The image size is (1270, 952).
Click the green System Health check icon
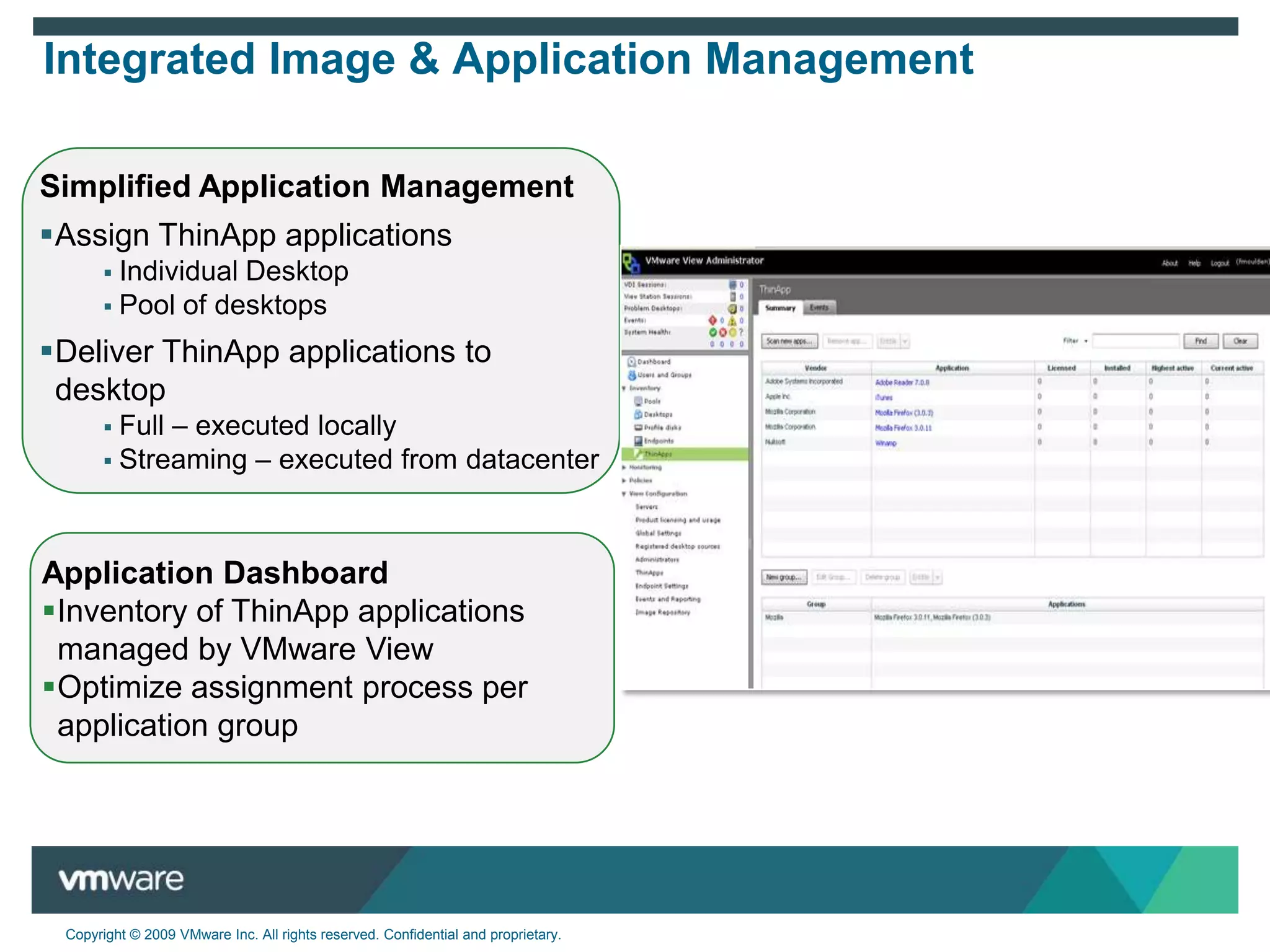[713, 332]
